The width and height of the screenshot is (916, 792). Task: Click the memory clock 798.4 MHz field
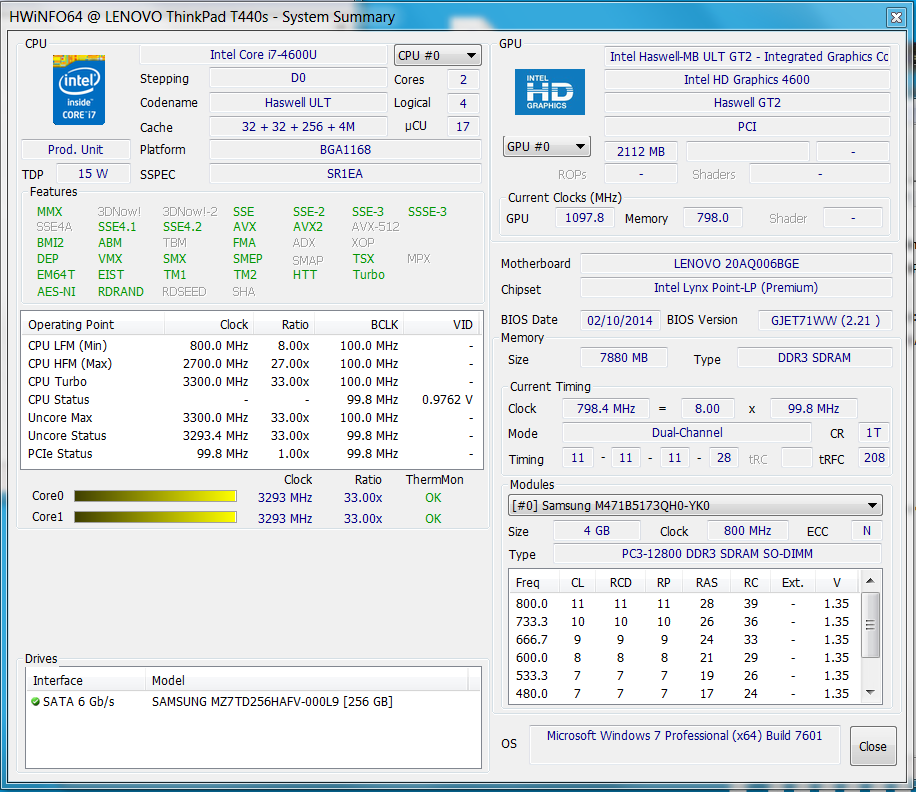606,408
